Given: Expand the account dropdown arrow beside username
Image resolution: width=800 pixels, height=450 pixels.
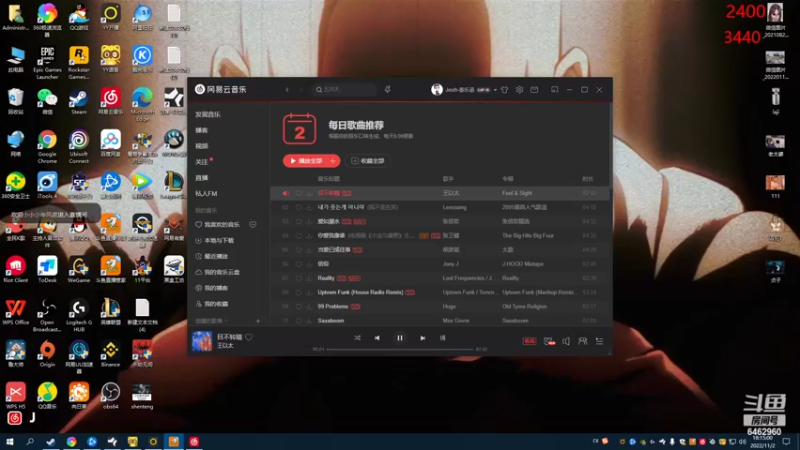Looking at the screenshot, I should coord(495,90).
